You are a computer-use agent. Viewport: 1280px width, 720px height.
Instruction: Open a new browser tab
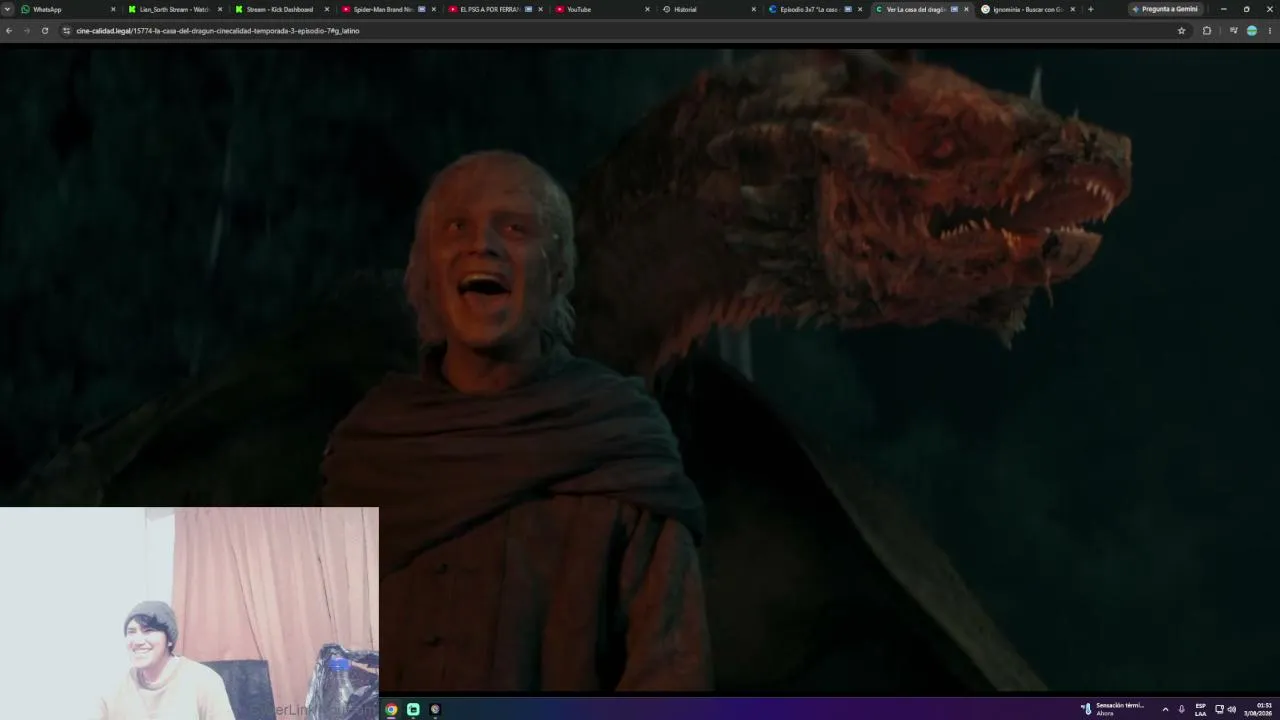tap(1090, 9)
